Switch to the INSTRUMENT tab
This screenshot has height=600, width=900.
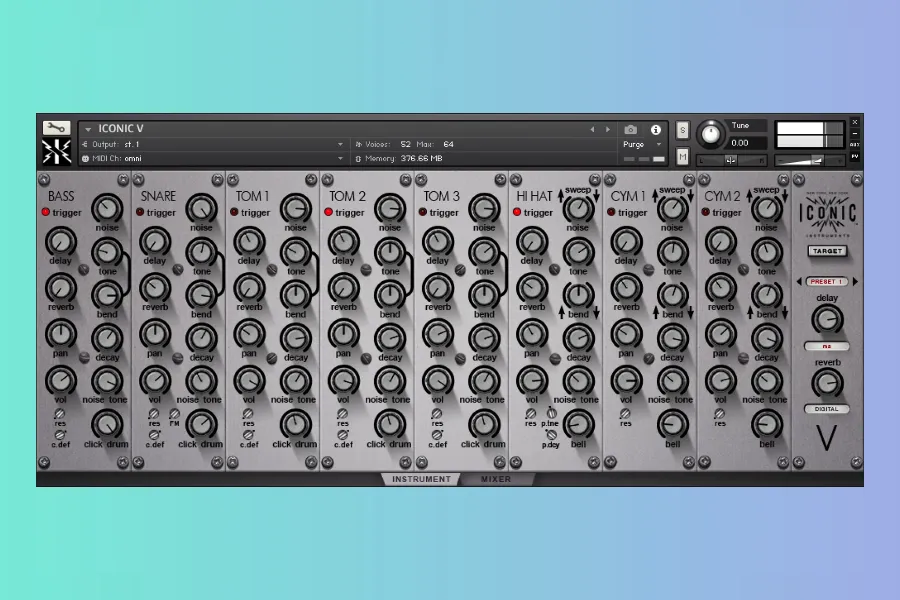click(x=419, y=479)
